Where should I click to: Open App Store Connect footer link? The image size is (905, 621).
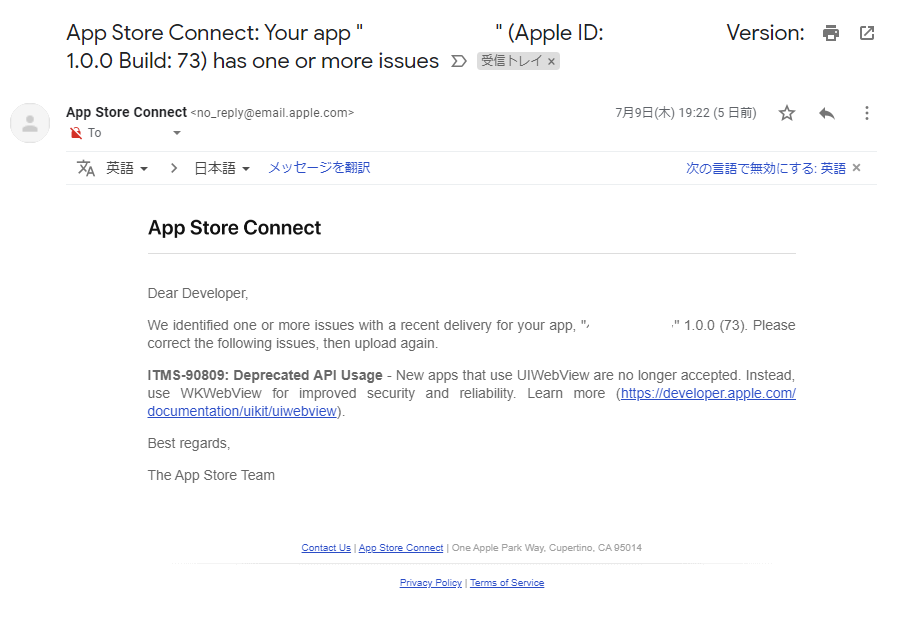401,548
